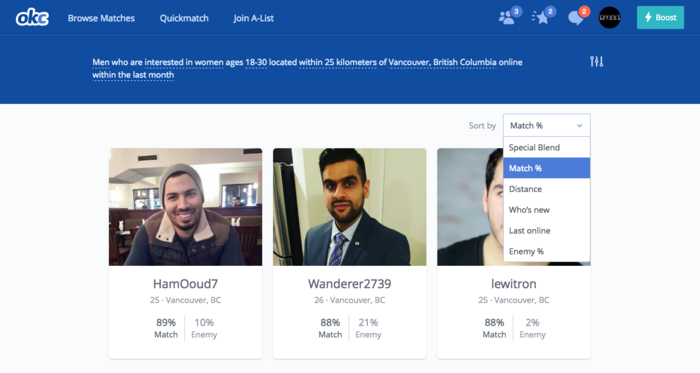
Task: Open Quickmatch
Action: click(184, 18)
